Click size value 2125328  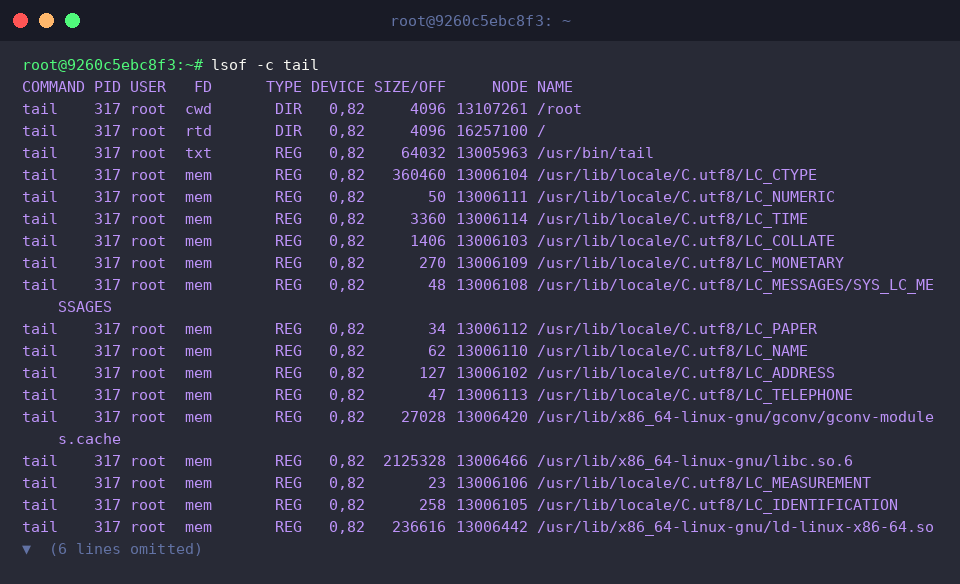[x=414, y=462]
